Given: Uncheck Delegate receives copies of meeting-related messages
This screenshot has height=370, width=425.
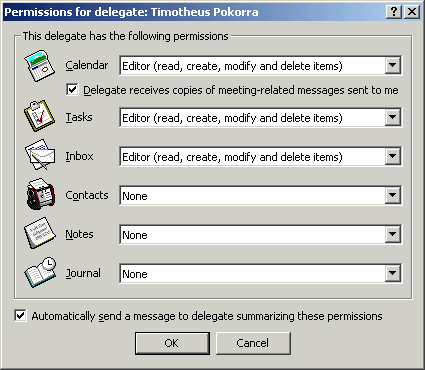Looking at the screenshot, I should pyautogui.click(x=72, y=90).
